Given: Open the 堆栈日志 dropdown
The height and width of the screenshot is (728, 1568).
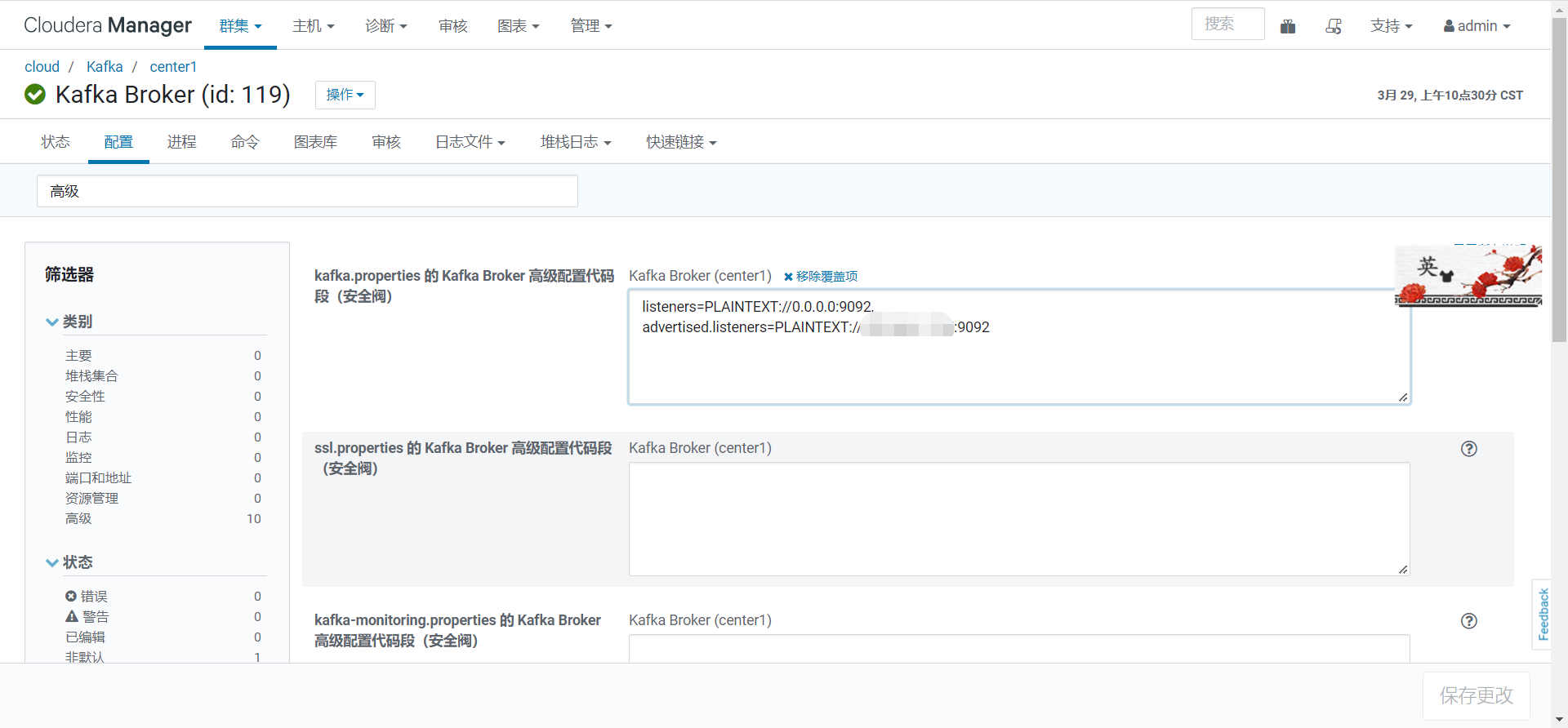Looking at the screenshot, I should tap(576, 142).
